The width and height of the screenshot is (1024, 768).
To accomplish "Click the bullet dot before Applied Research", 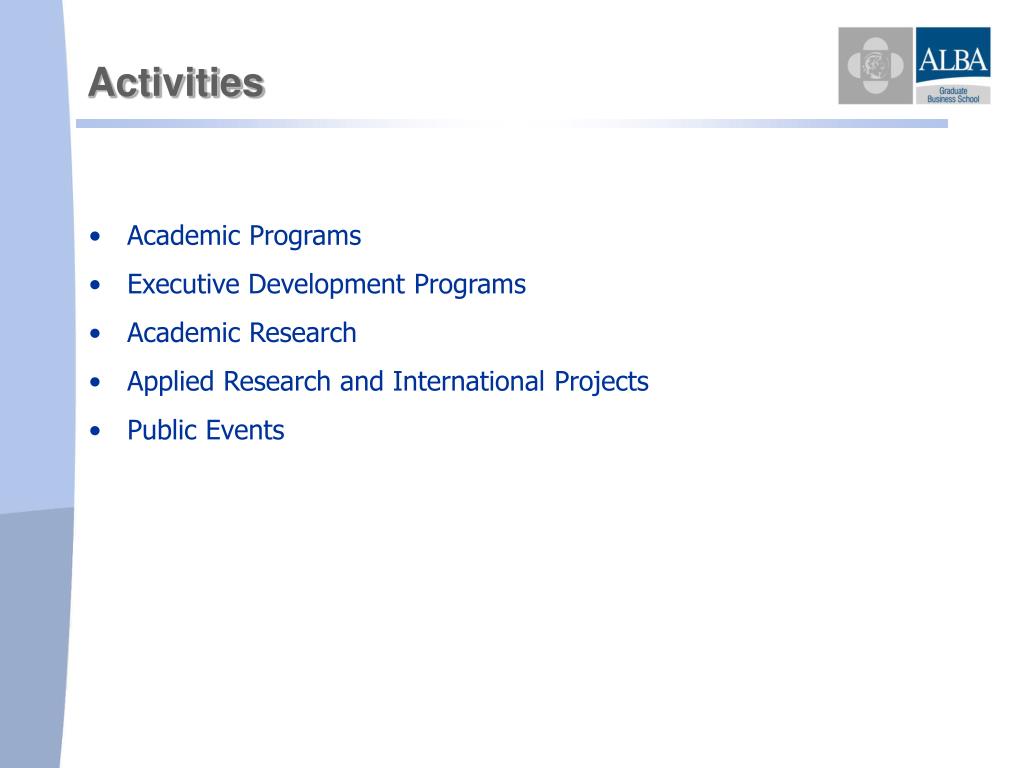I will (94, 382).
